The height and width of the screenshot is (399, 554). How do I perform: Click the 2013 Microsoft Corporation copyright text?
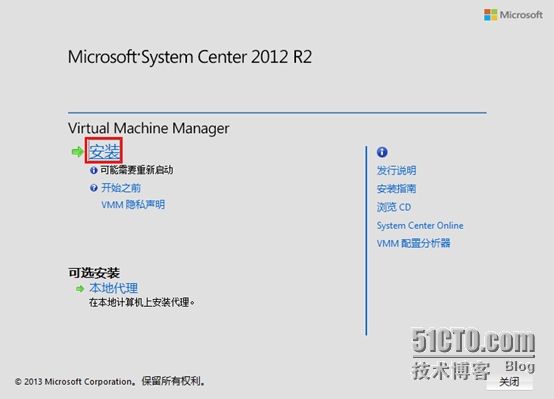[110, 381]
